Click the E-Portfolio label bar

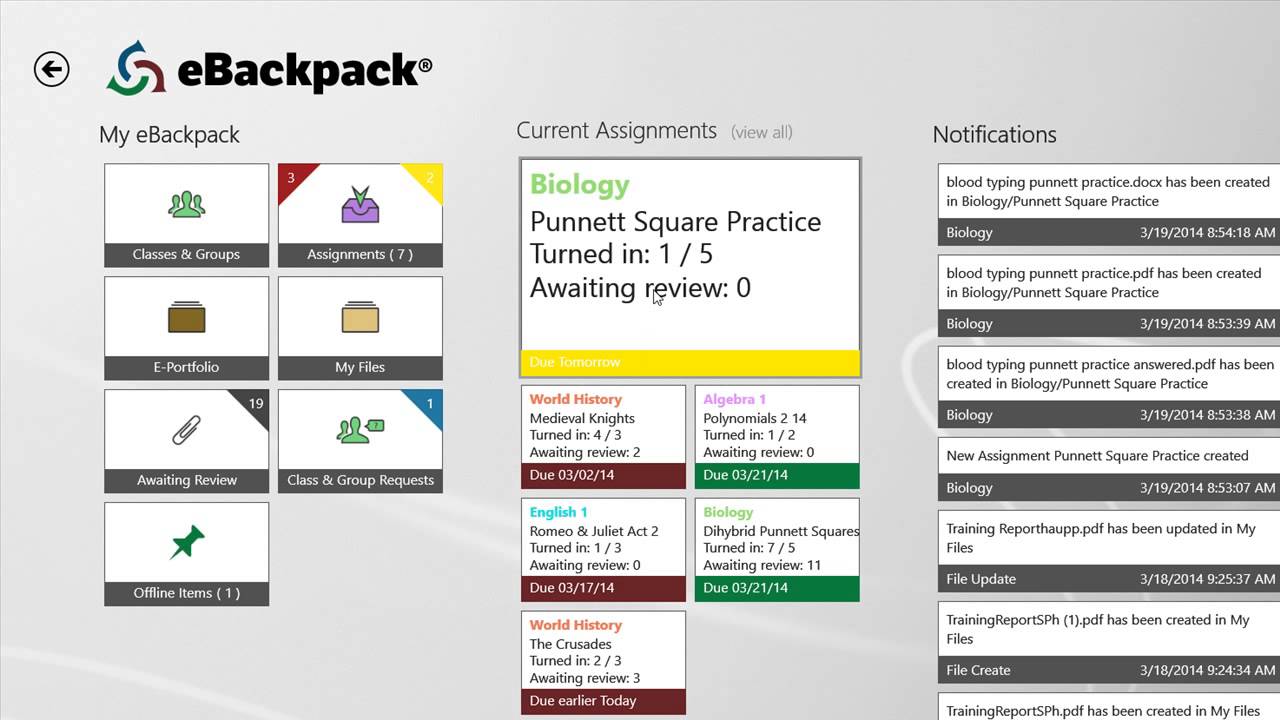(187, 367)
